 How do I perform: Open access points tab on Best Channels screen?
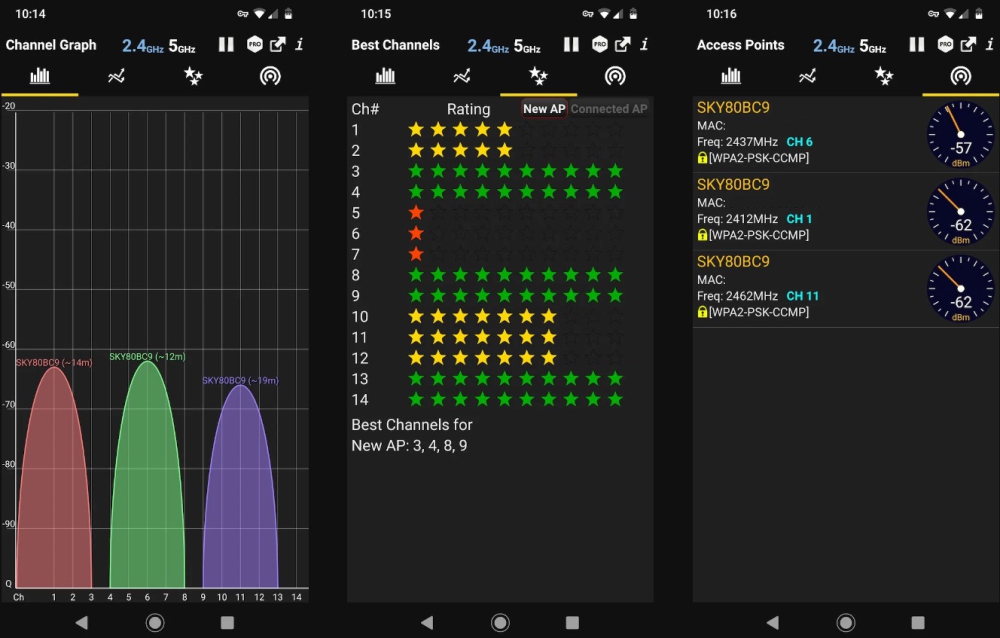click(x=615, y=76)
